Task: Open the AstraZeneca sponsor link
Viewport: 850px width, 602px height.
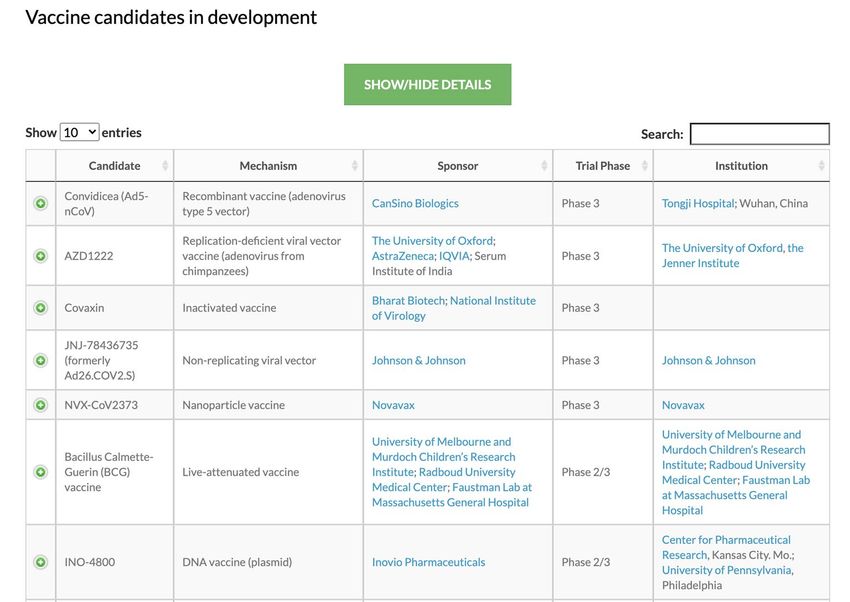Action: point(403,256)
